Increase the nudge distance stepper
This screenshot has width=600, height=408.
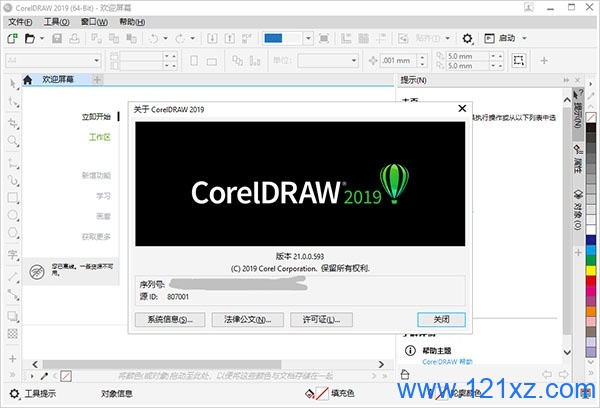(x=422, y=57)
